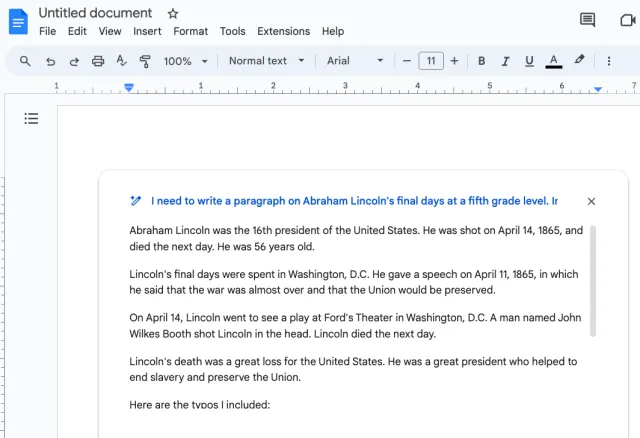Open the zoom 100% dropdown
640x438 pixels.
click(186, 61)
